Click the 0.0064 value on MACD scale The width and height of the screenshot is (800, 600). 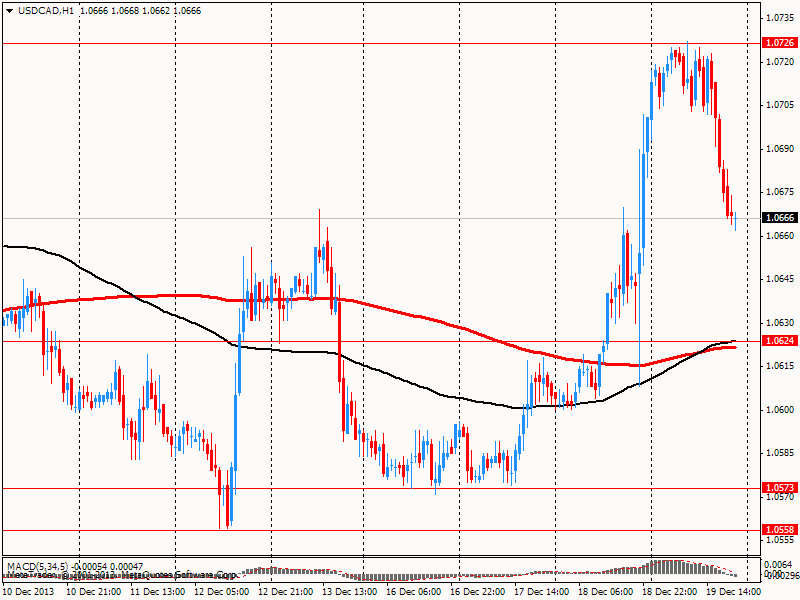[x=777, y=564]
